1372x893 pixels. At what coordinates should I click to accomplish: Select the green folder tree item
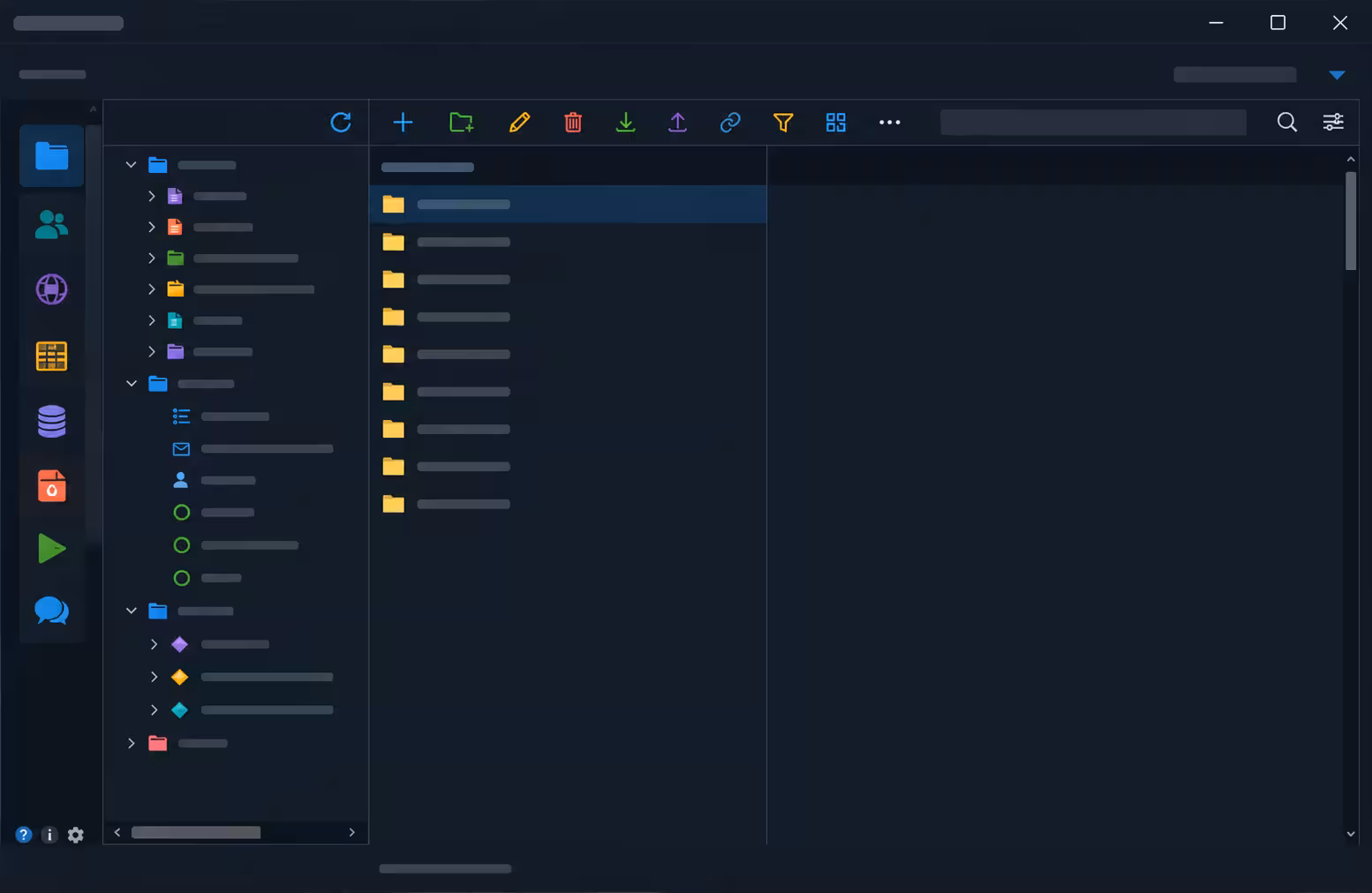click(x=232, y=259)
